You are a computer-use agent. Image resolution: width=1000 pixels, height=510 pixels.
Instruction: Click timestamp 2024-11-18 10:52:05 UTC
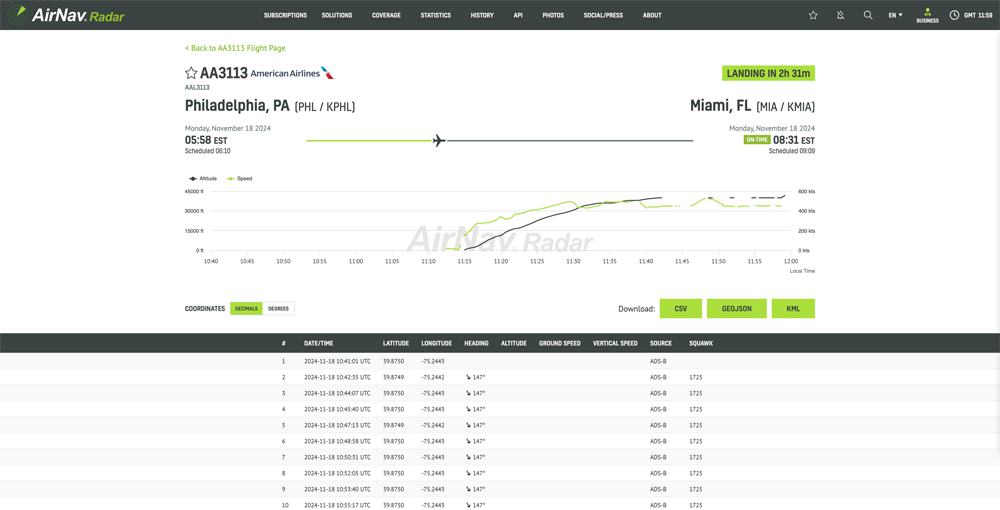click(x=337, y=473)
